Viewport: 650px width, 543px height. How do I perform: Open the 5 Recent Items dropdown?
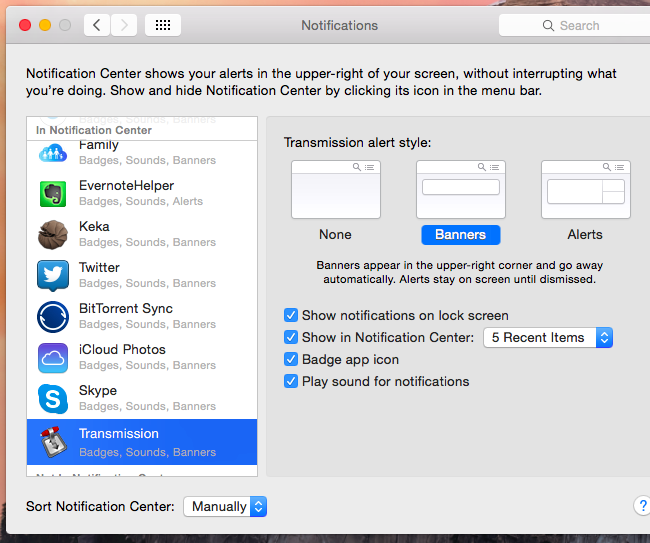548,337
